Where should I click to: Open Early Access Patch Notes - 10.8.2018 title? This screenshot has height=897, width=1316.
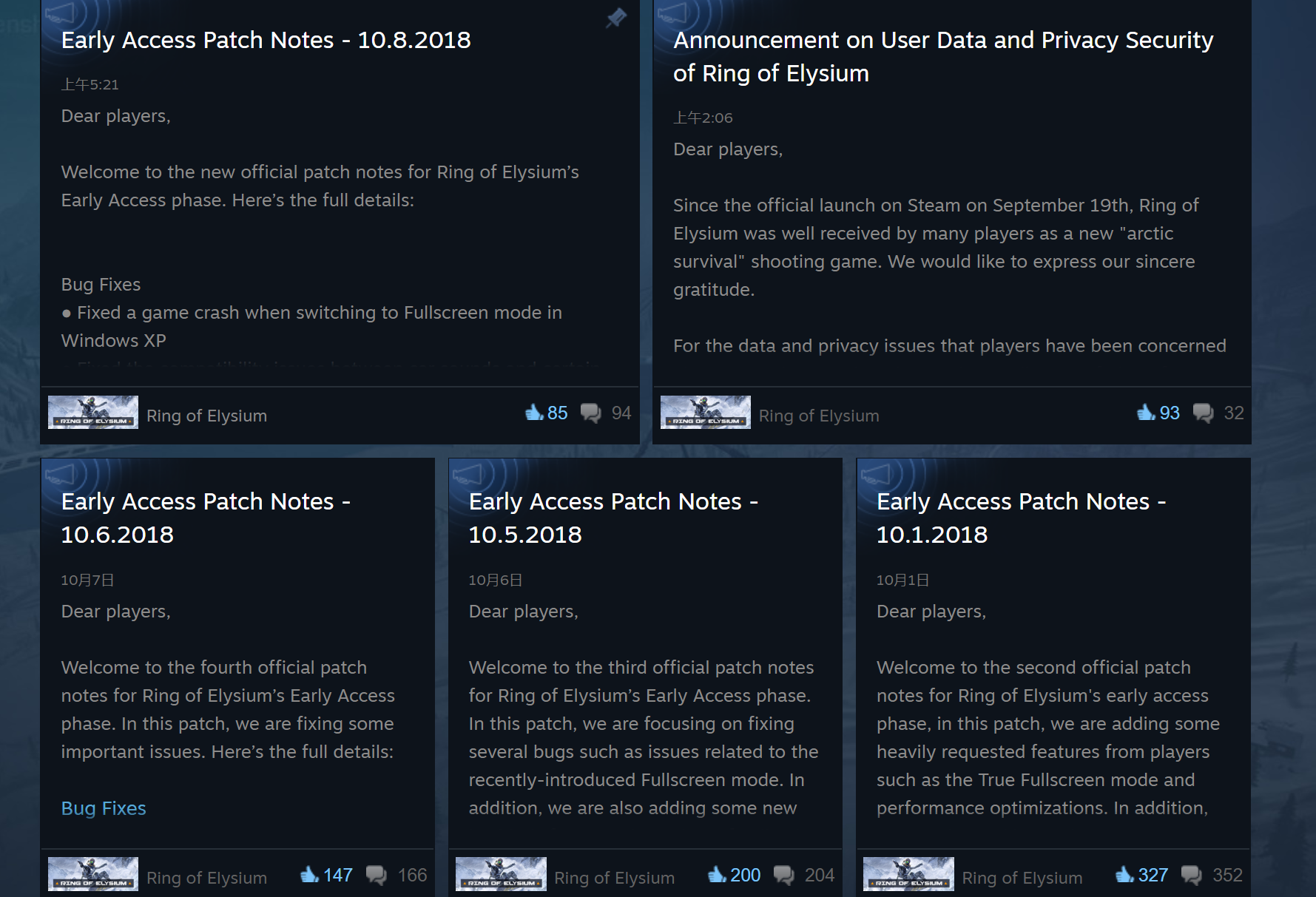266,40
